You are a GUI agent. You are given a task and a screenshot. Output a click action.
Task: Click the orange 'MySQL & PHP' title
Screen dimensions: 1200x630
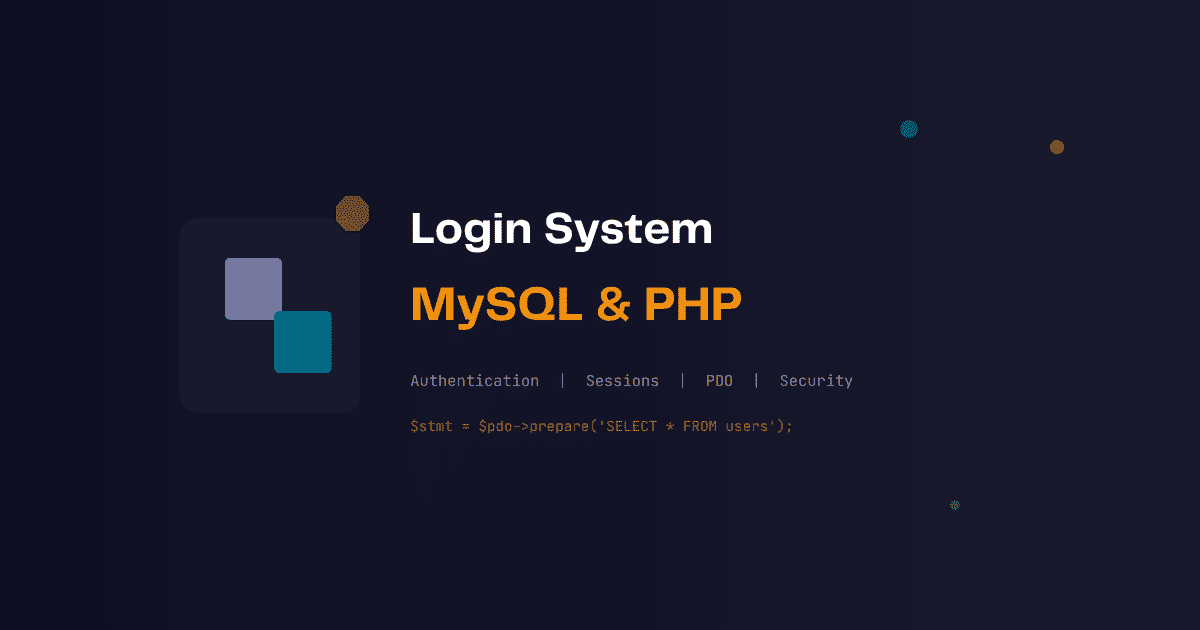pos(576,305)
